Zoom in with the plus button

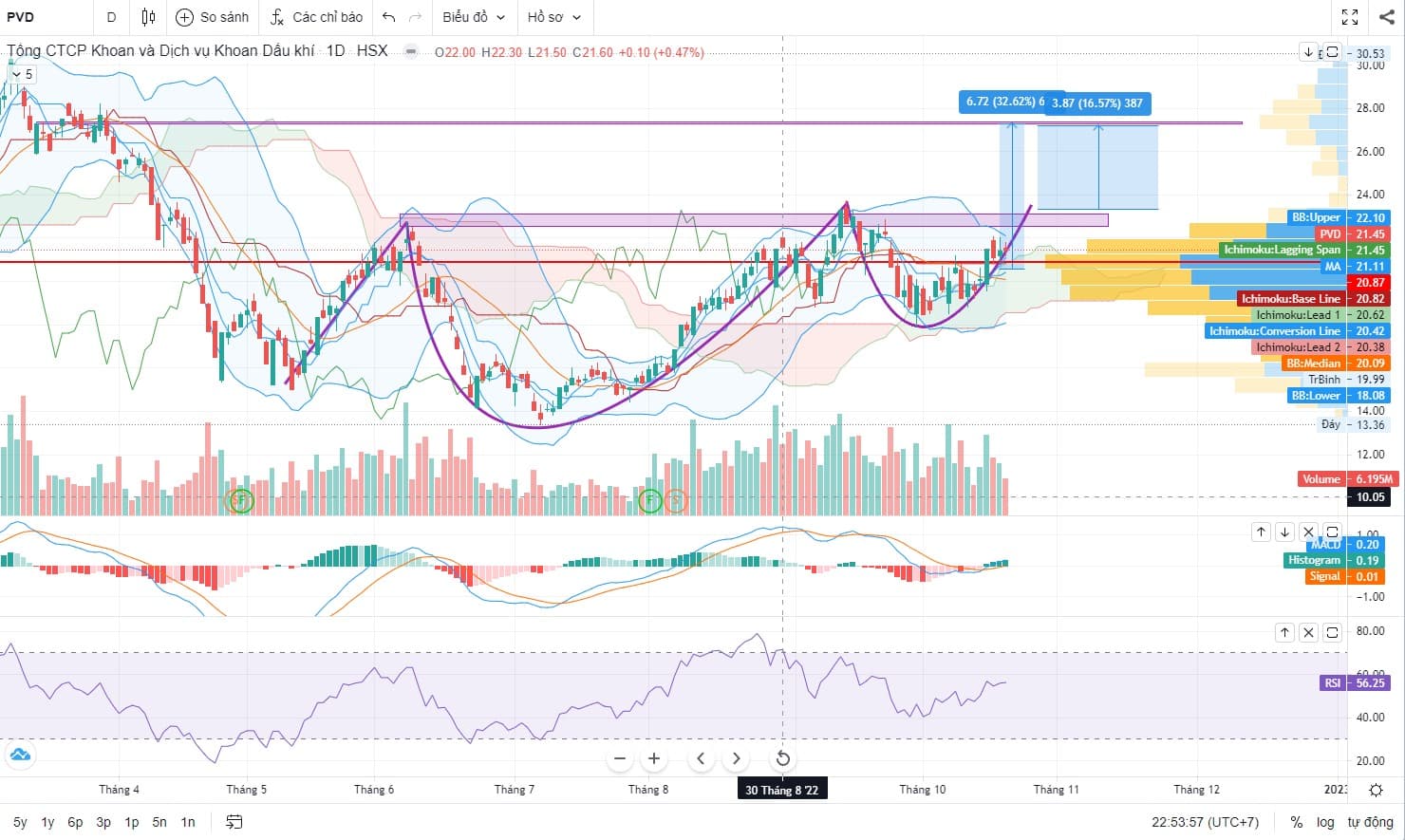tap(654, 758)
